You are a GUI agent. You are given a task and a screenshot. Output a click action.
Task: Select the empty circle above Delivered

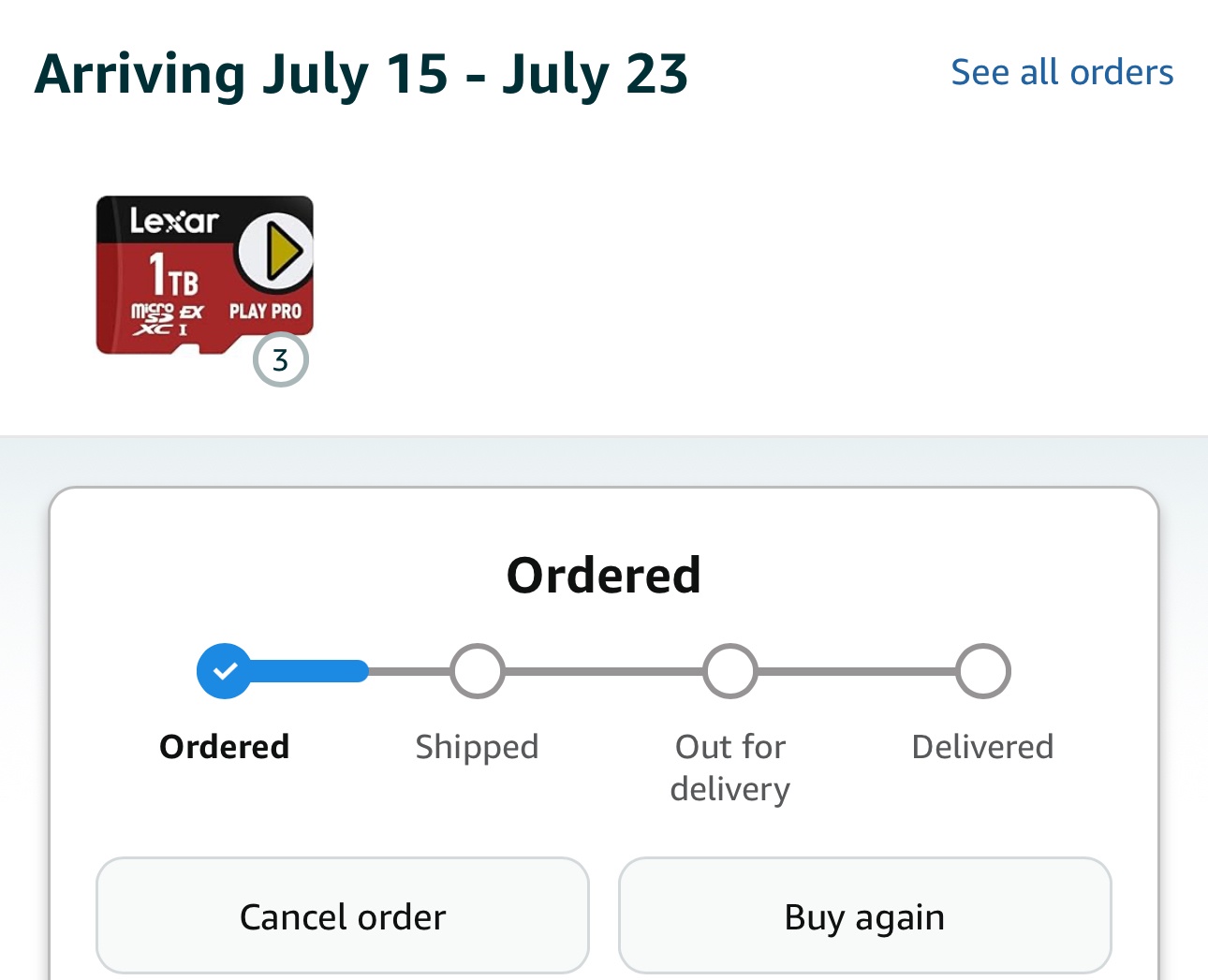[x=983, y=671]
